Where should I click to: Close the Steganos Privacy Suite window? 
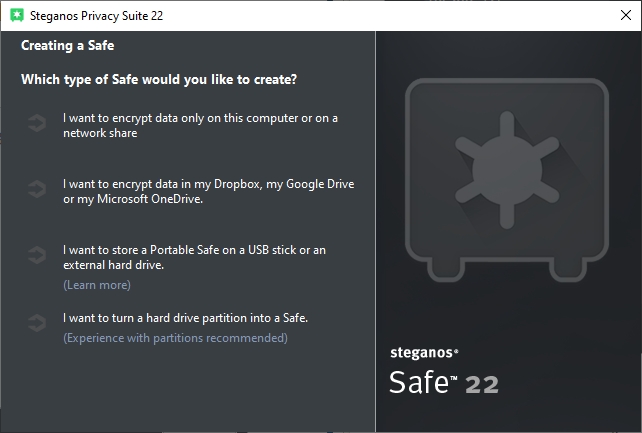pyautogui.click(x=625, y=15)
